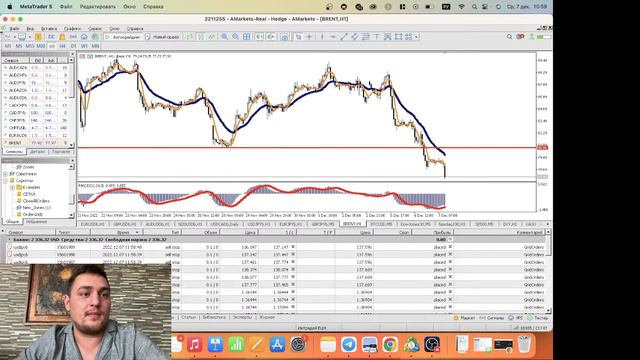Viewport: 640px width, 360px height.
Task: Select the MN timeframe button
Action: pyautogui.click(x=95, y=46)
